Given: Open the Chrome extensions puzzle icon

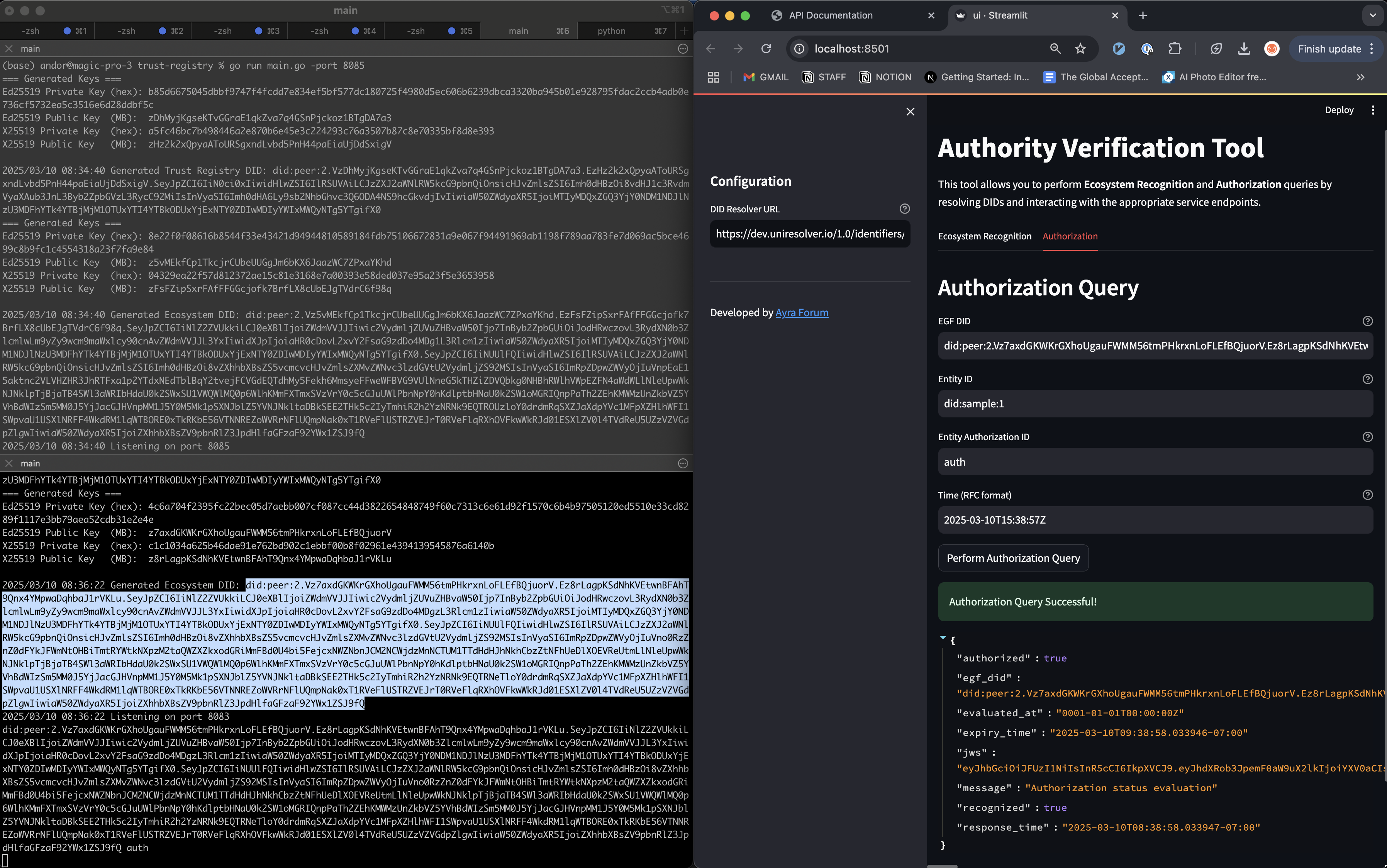Looking at the screenshot, I should click(x=1175, y=49).
